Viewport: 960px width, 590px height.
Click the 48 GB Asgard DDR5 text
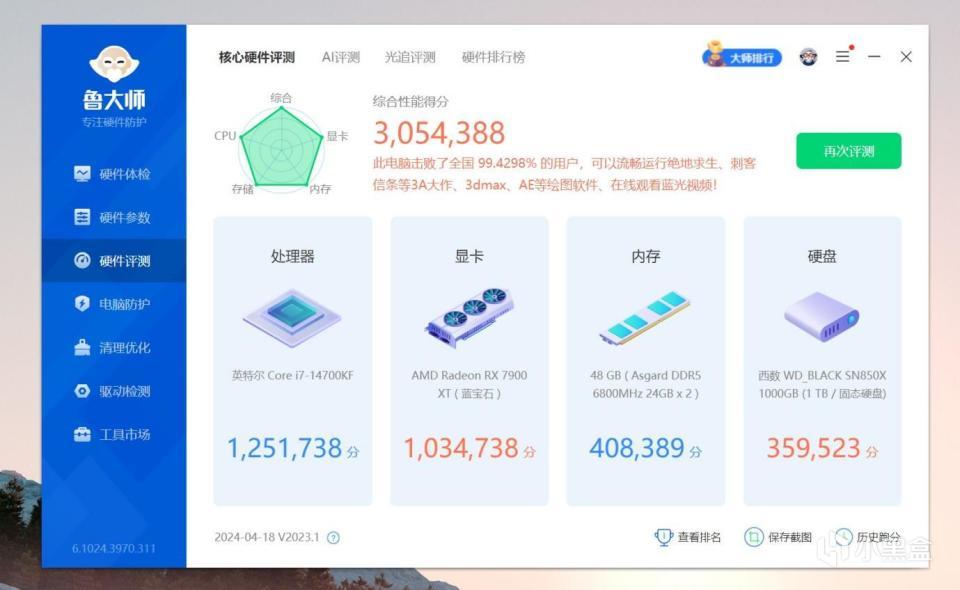pos(645,384)
